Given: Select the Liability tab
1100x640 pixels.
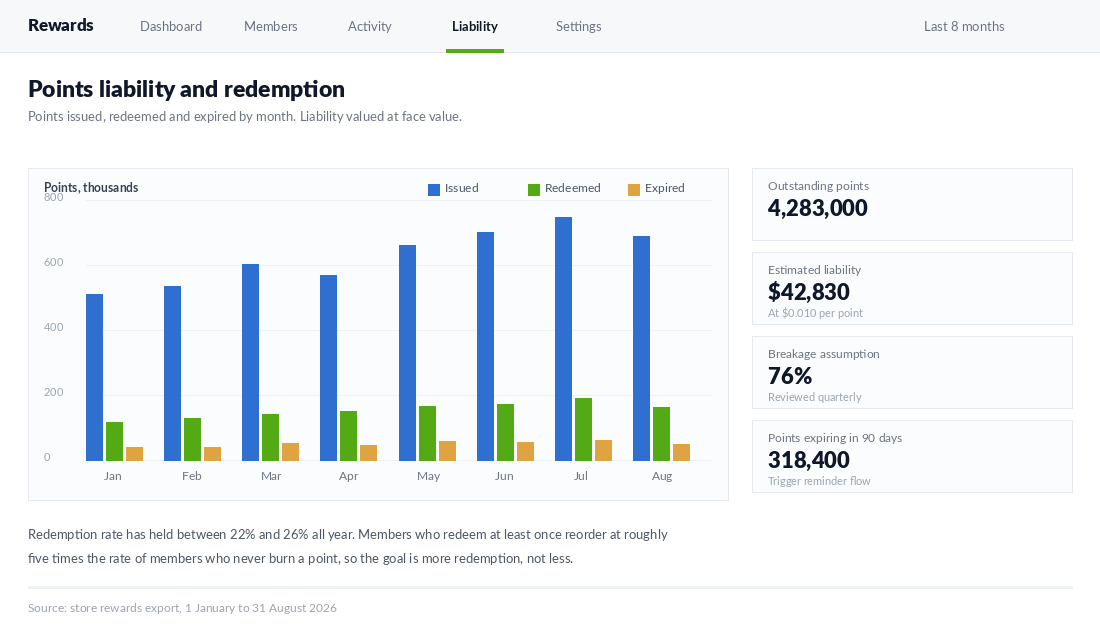Looking at the screenshot, I should point(475,26).
